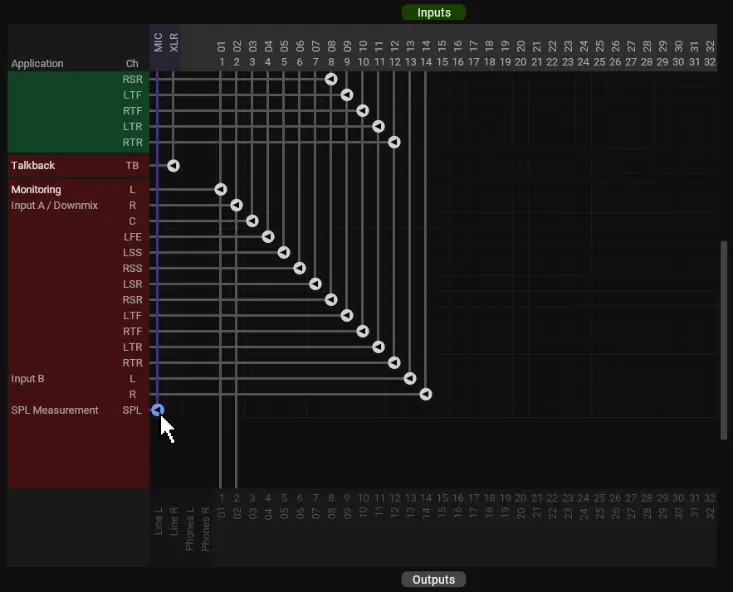
Task: Select the Line L output column label
Action: pyautogui.click(x=158, y=520)
